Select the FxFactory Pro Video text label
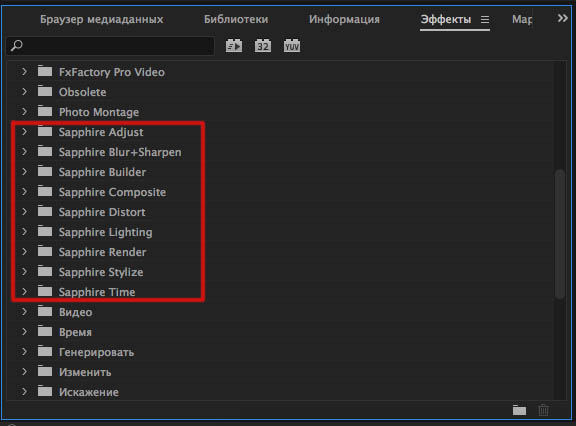The image size is (576, 426). (x=112, y=72)
